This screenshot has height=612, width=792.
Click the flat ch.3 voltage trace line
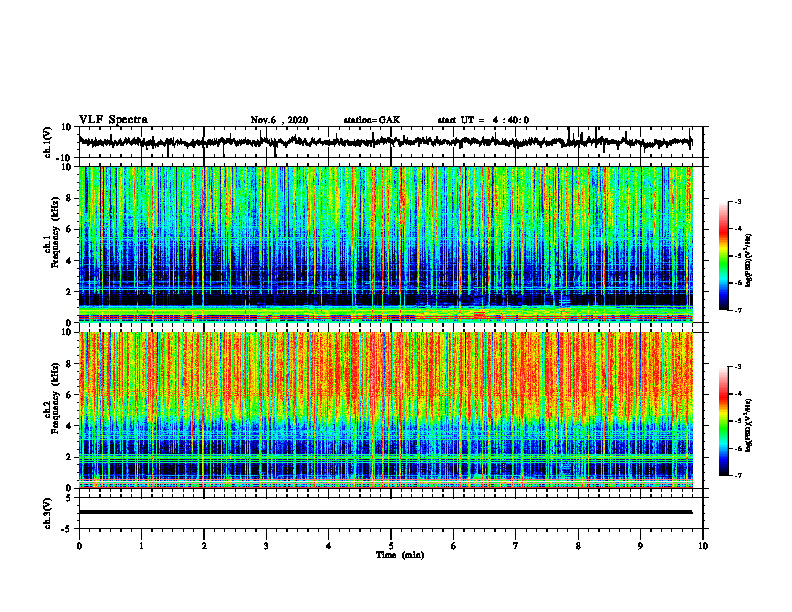(x=385, y=512)
